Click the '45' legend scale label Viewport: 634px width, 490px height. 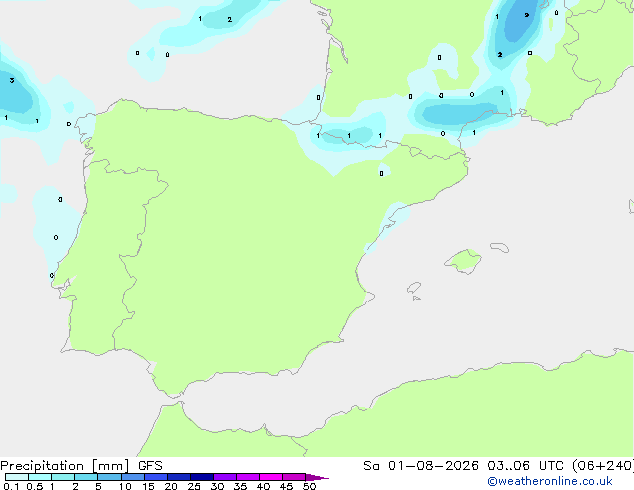coord(287,486)
